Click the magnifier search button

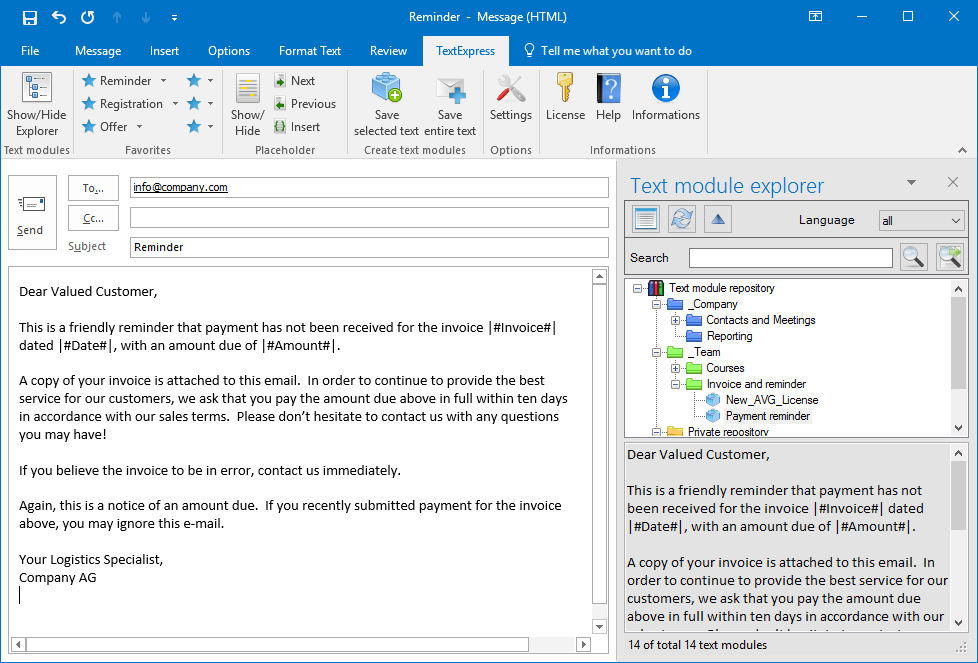[x=913, y=257]
